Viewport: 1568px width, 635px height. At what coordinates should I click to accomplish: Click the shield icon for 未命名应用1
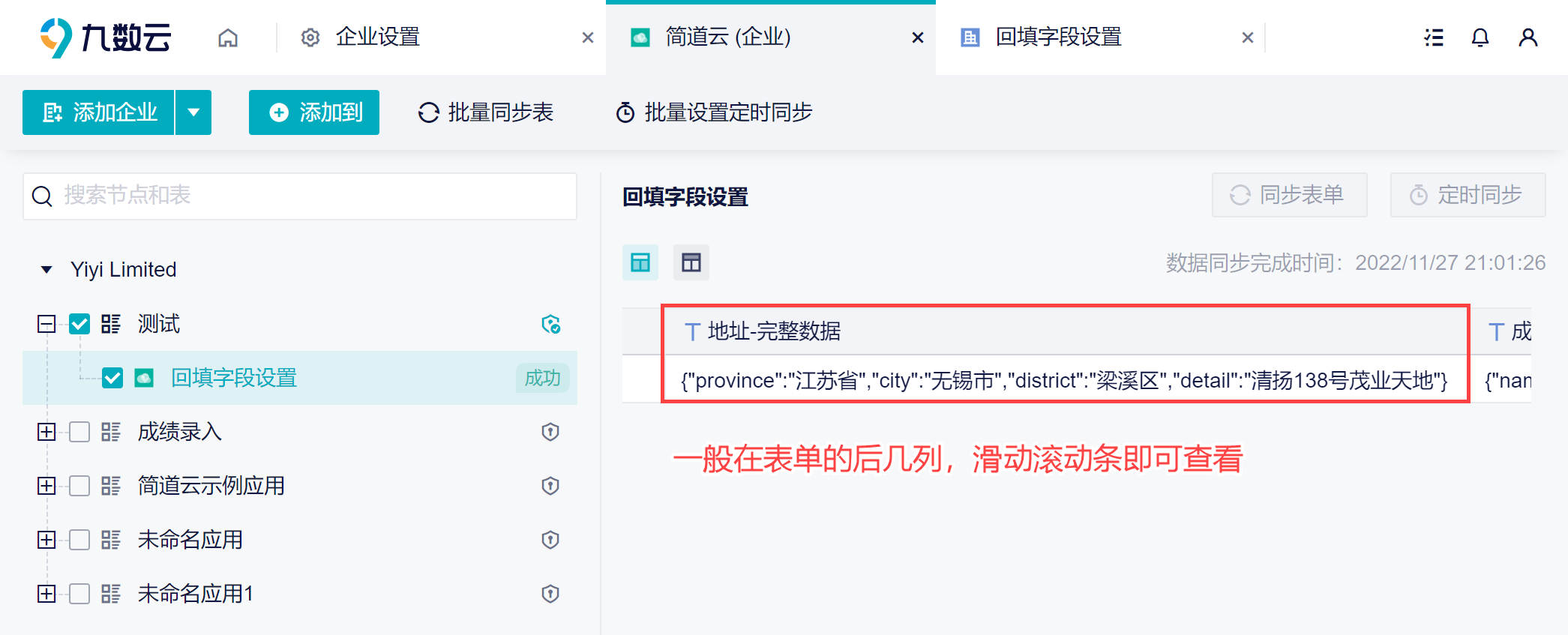tap(550, 594)
